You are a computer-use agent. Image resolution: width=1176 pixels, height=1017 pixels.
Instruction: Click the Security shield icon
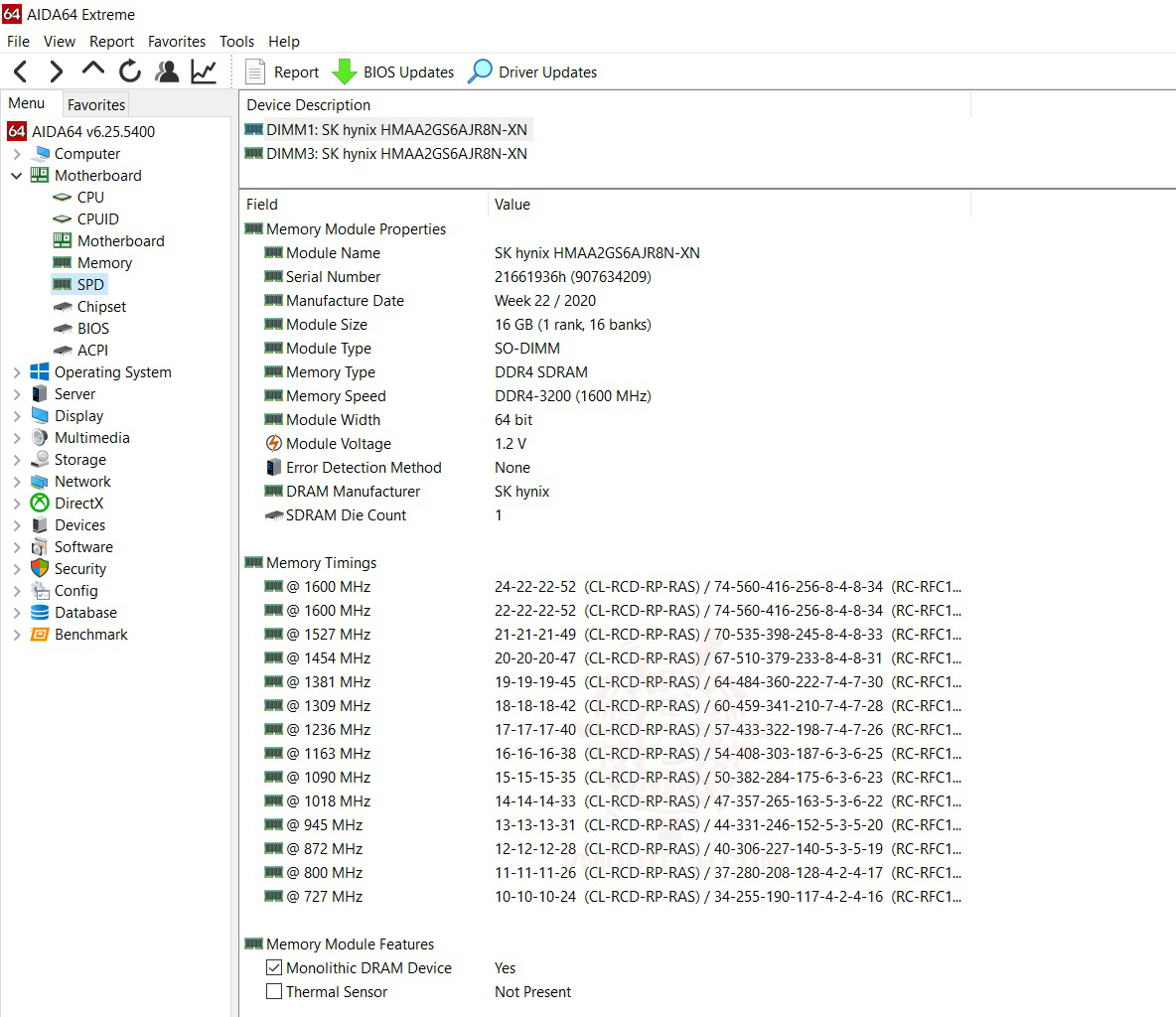tap(40, 568)
